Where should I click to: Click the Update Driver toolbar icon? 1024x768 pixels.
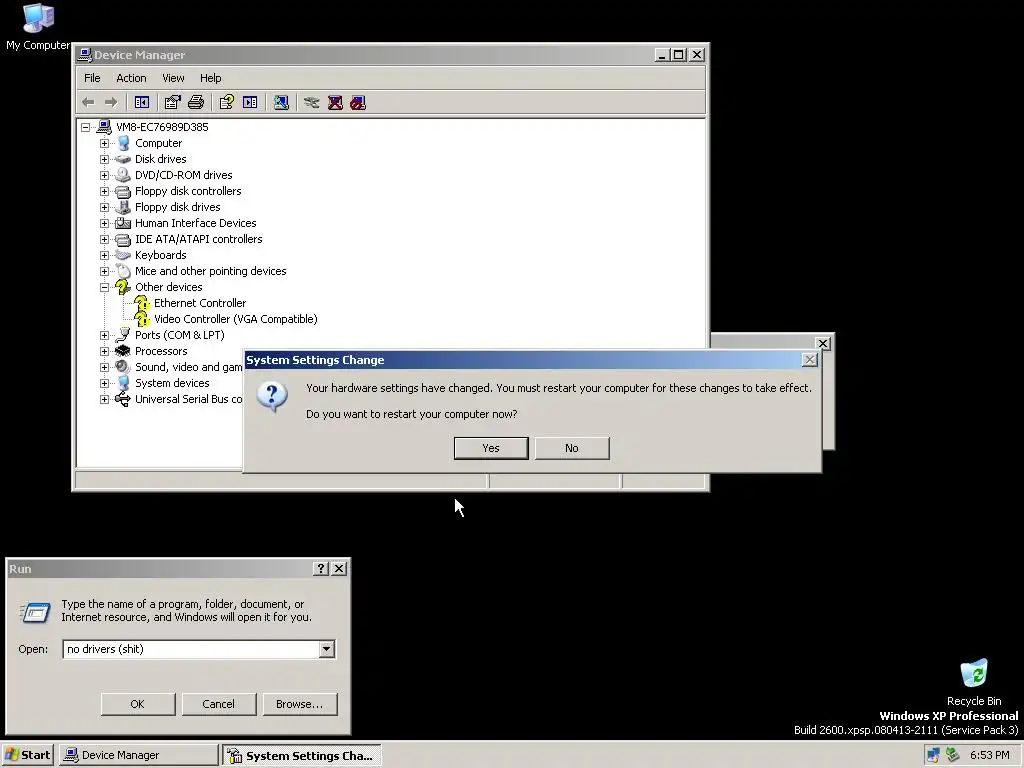coord(312,103)
